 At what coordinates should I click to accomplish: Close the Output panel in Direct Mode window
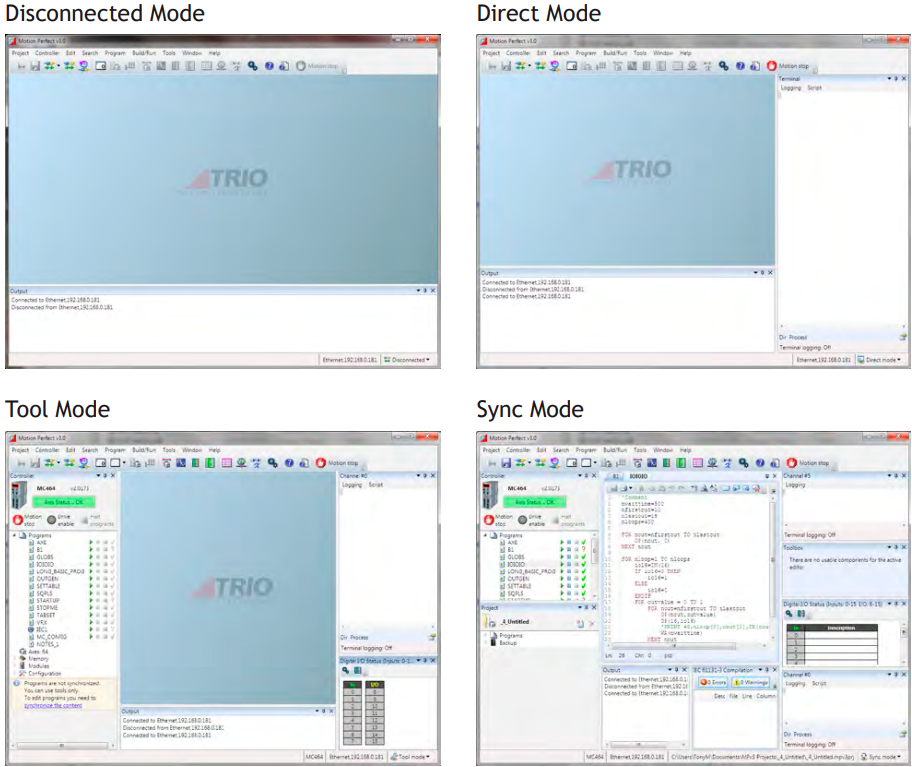tap(770, 273)
